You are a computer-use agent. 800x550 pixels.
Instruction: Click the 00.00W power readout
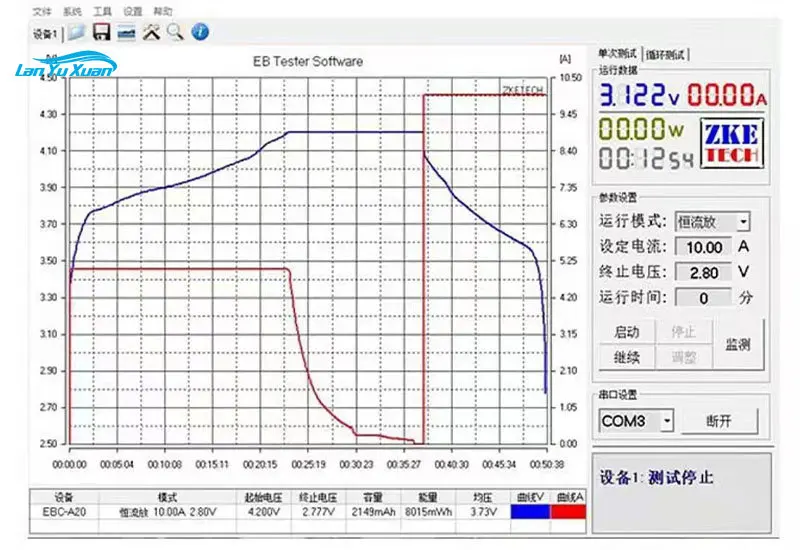(641, 129)
